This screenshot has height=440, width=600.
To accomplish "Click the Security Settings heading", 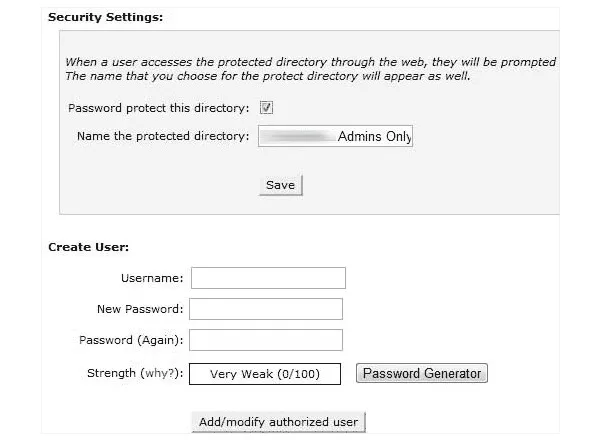I will 105,17.
